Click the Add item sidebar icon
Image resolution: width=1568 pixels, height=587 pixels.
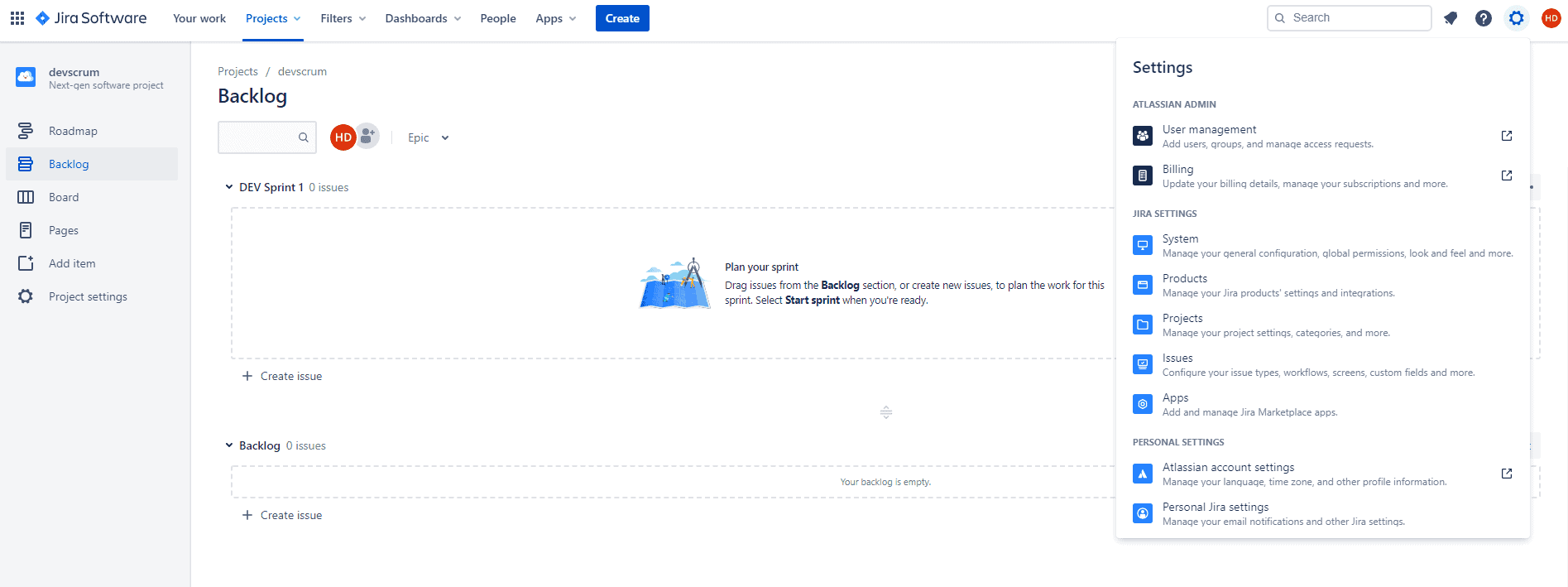click(26, 263)
